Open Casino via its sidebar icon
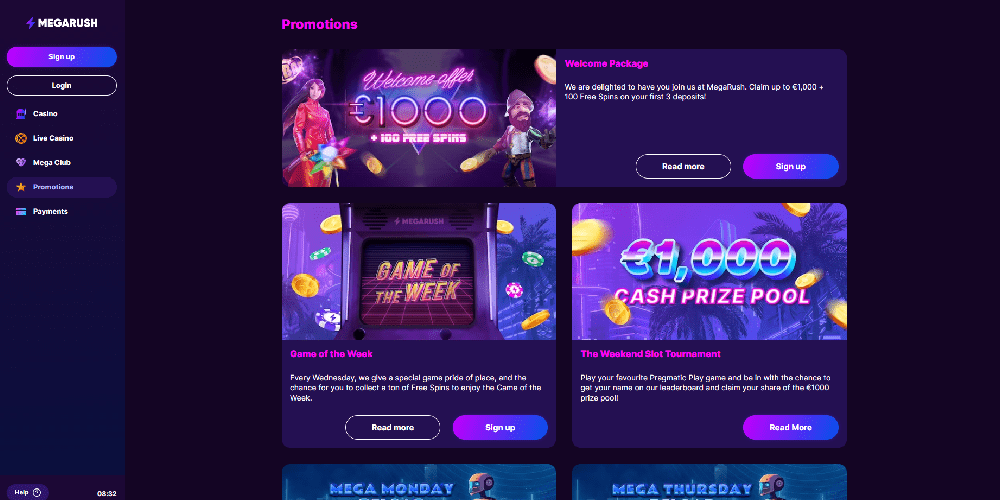The image size is (1000, 500). 21,114
